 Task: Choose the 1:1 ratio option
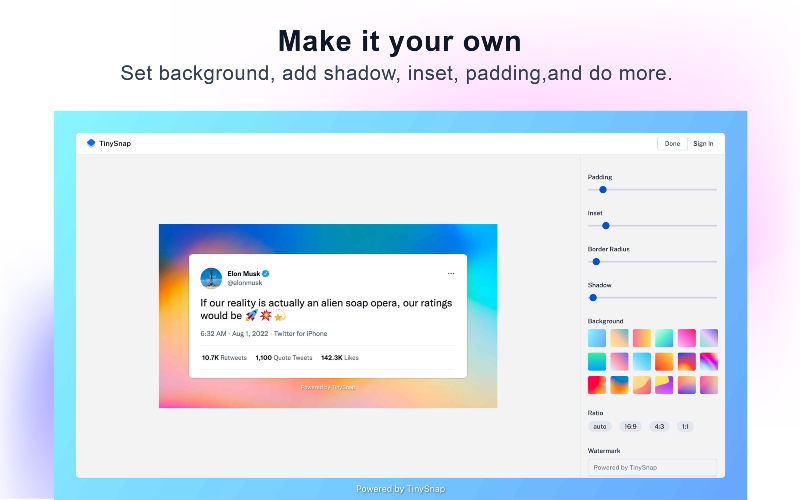[685, 427]
